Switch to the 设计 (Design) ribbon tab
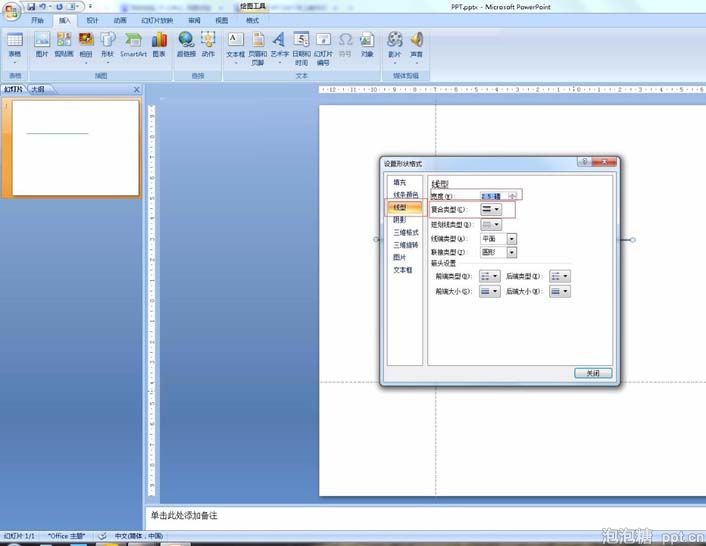Viewport: 706px width, 546px height. (92, 20)
